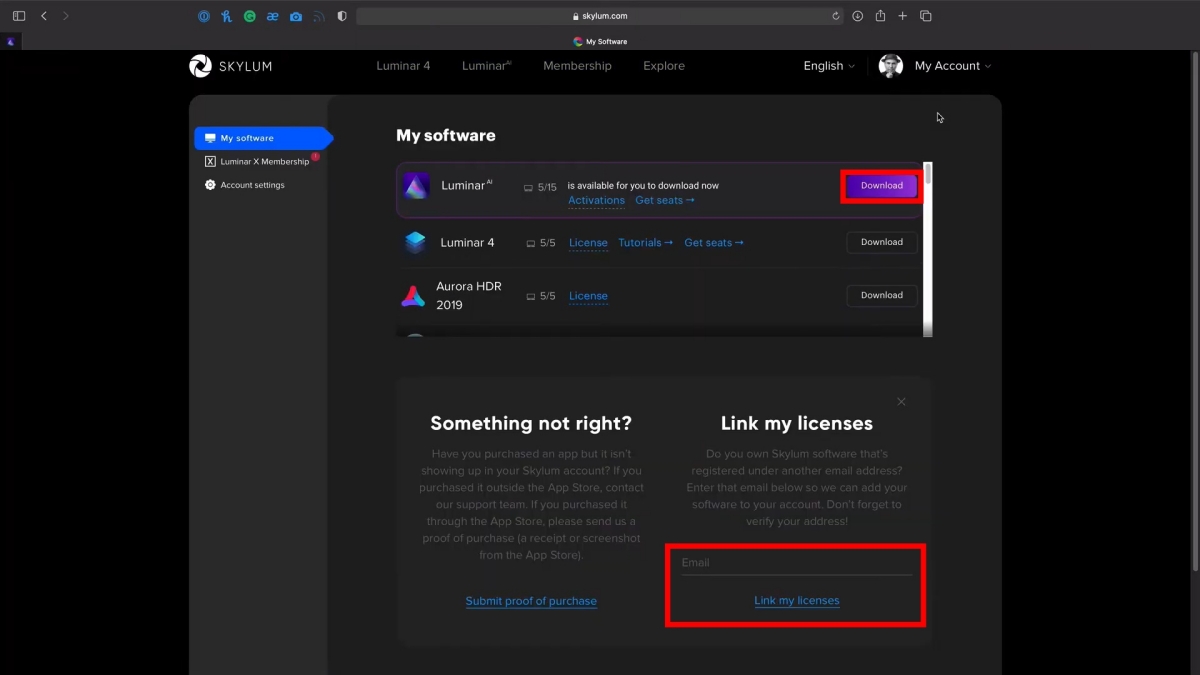Screen dimensions: 1200x675
Task: Show the tab overview icon
Action: [926, 16]
